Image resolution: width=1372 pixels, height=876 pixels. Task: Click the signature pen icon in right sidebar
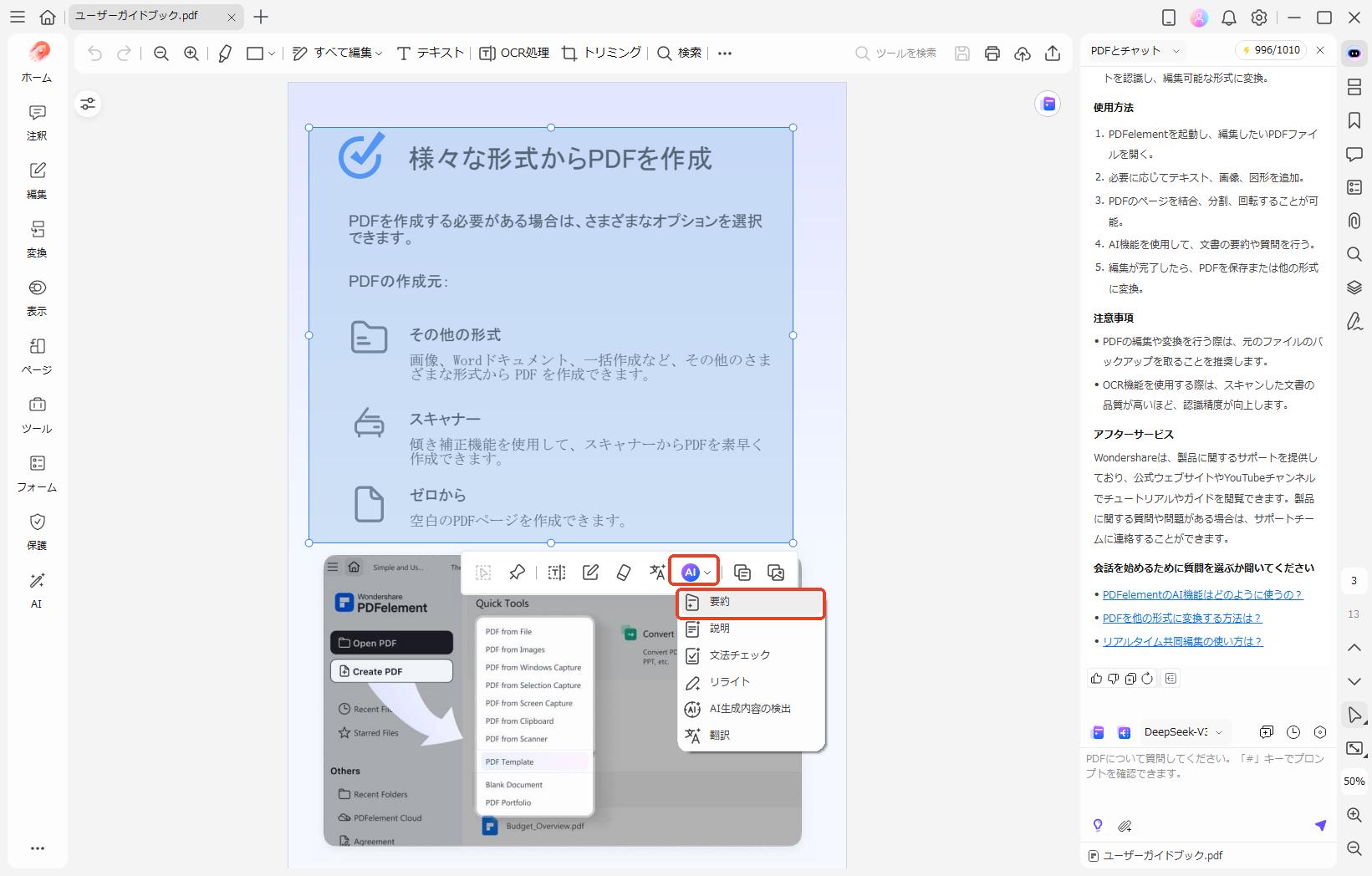(x=1354, y=322)
